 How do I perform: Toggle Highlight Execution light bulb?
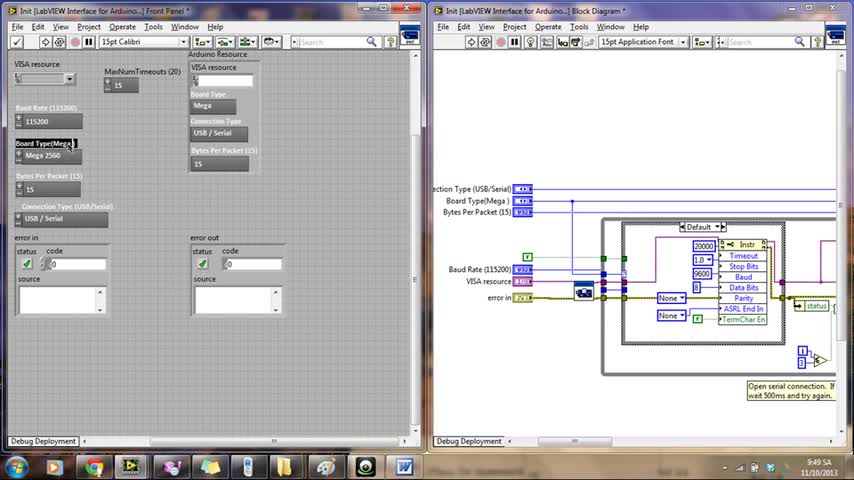(x=530, y=42)
